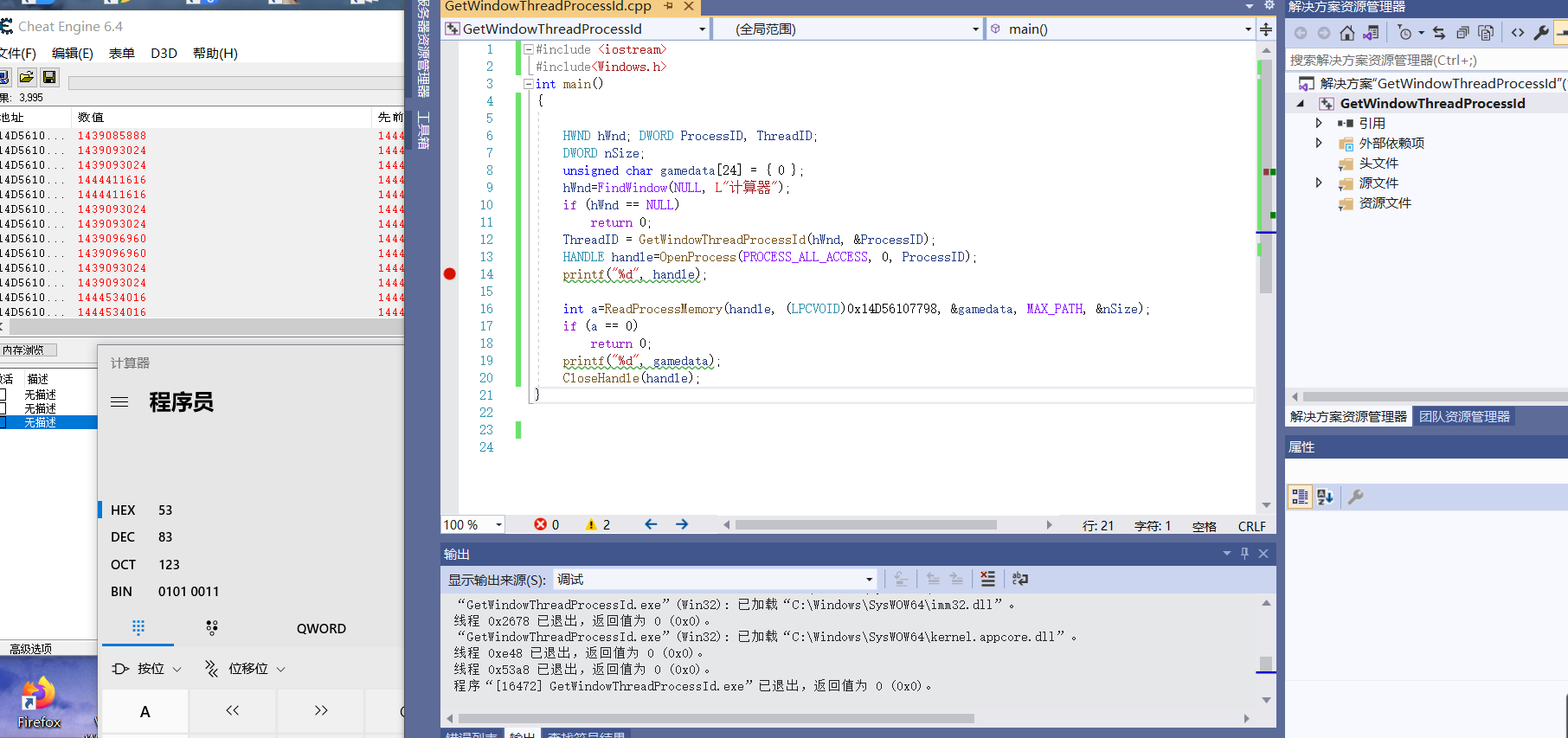Pin the output panel
This screenshot has height=738, width=1568.
[1245, 553]
